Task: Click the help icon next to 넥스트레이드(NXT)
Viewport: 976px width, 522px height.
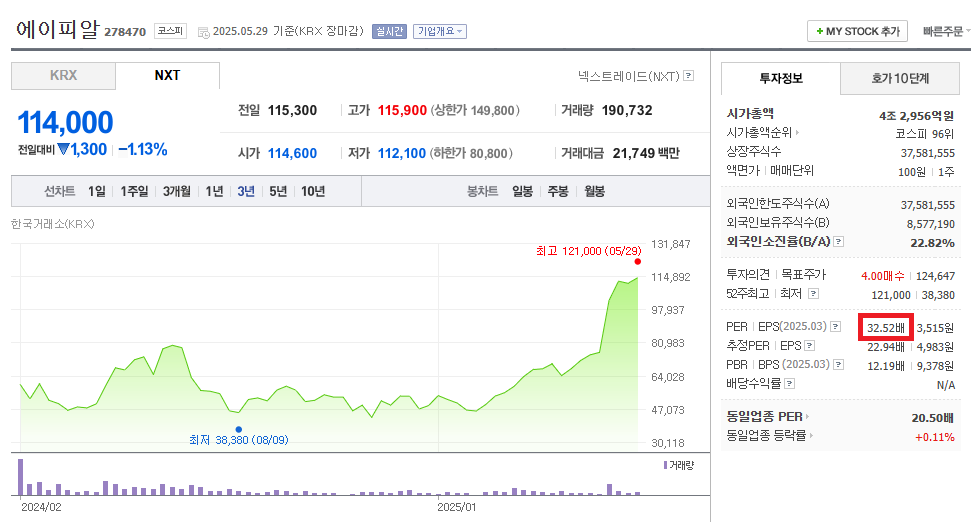Action: 688,76
